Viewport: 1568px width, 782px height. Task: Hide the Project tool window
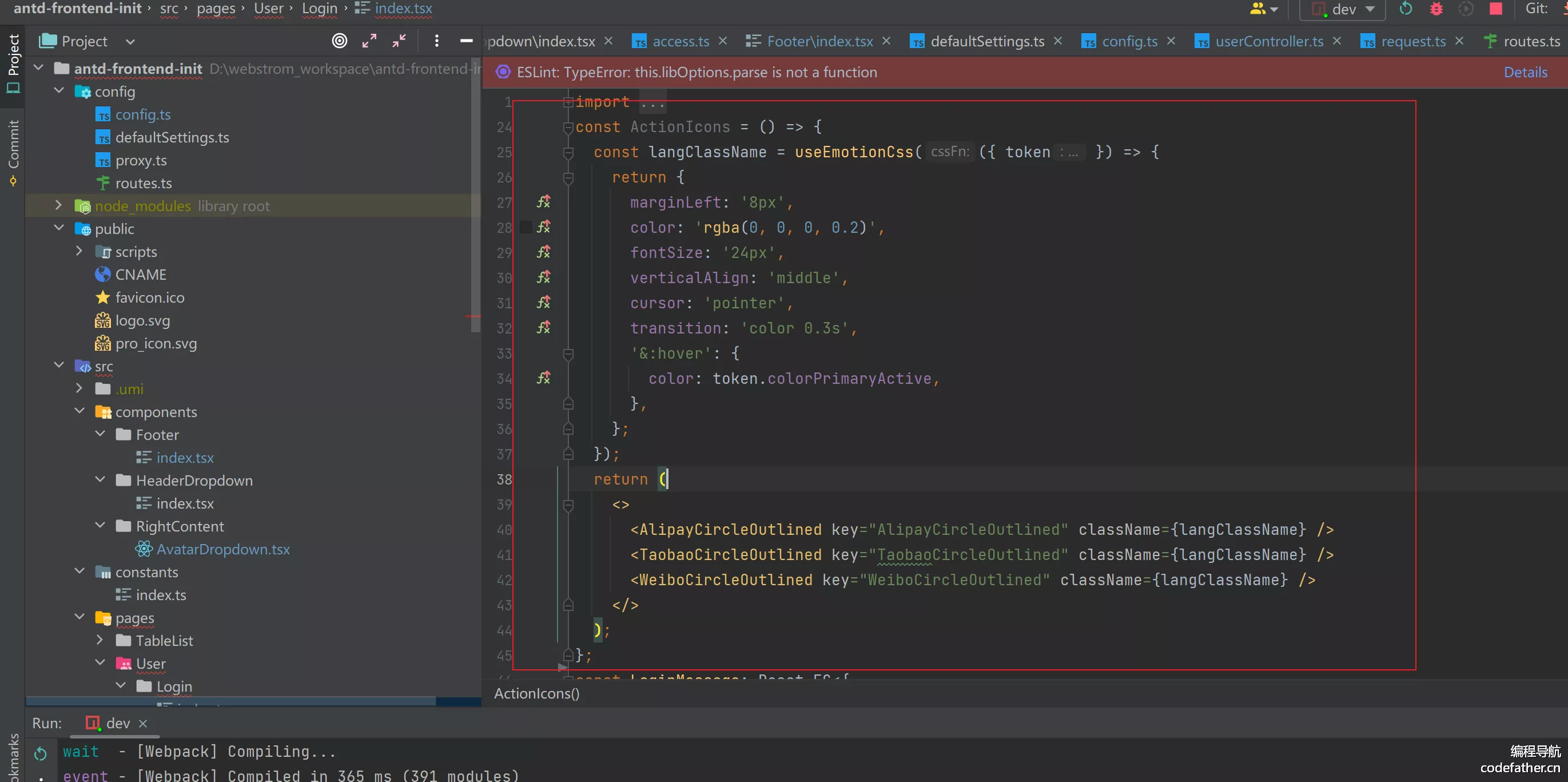point(466,41)
